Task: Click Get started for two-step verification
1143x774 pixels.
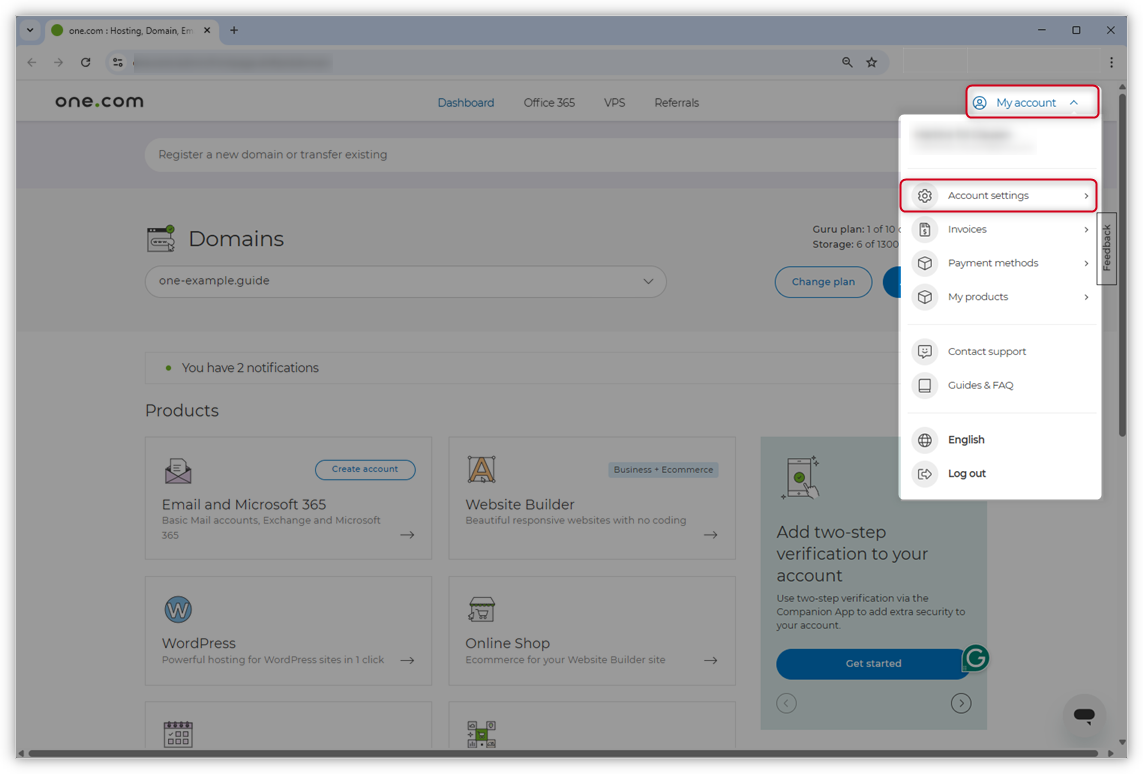Action: (x=872, y=663)
